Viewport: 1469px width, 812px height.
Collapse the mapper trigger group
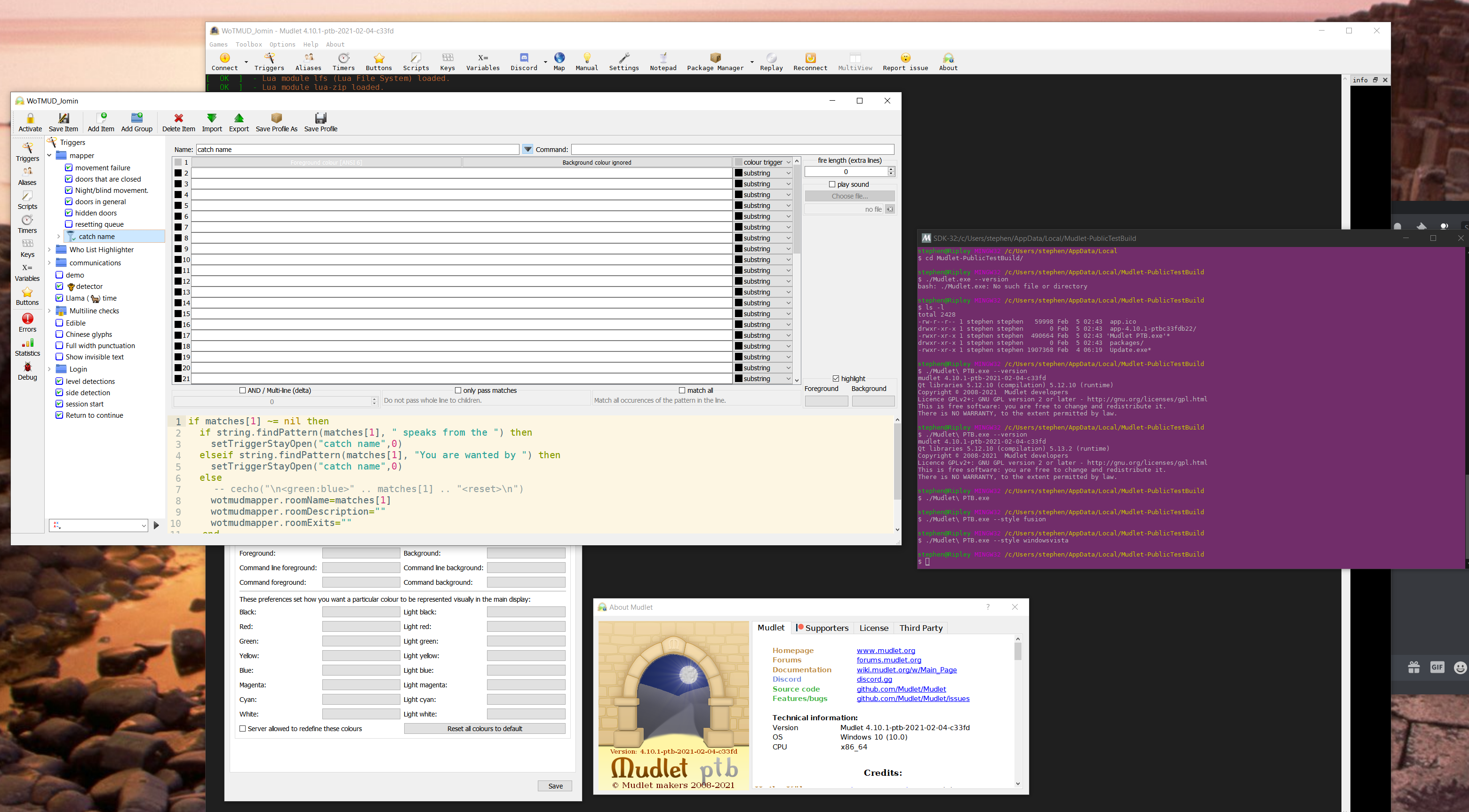click(49, 155)
